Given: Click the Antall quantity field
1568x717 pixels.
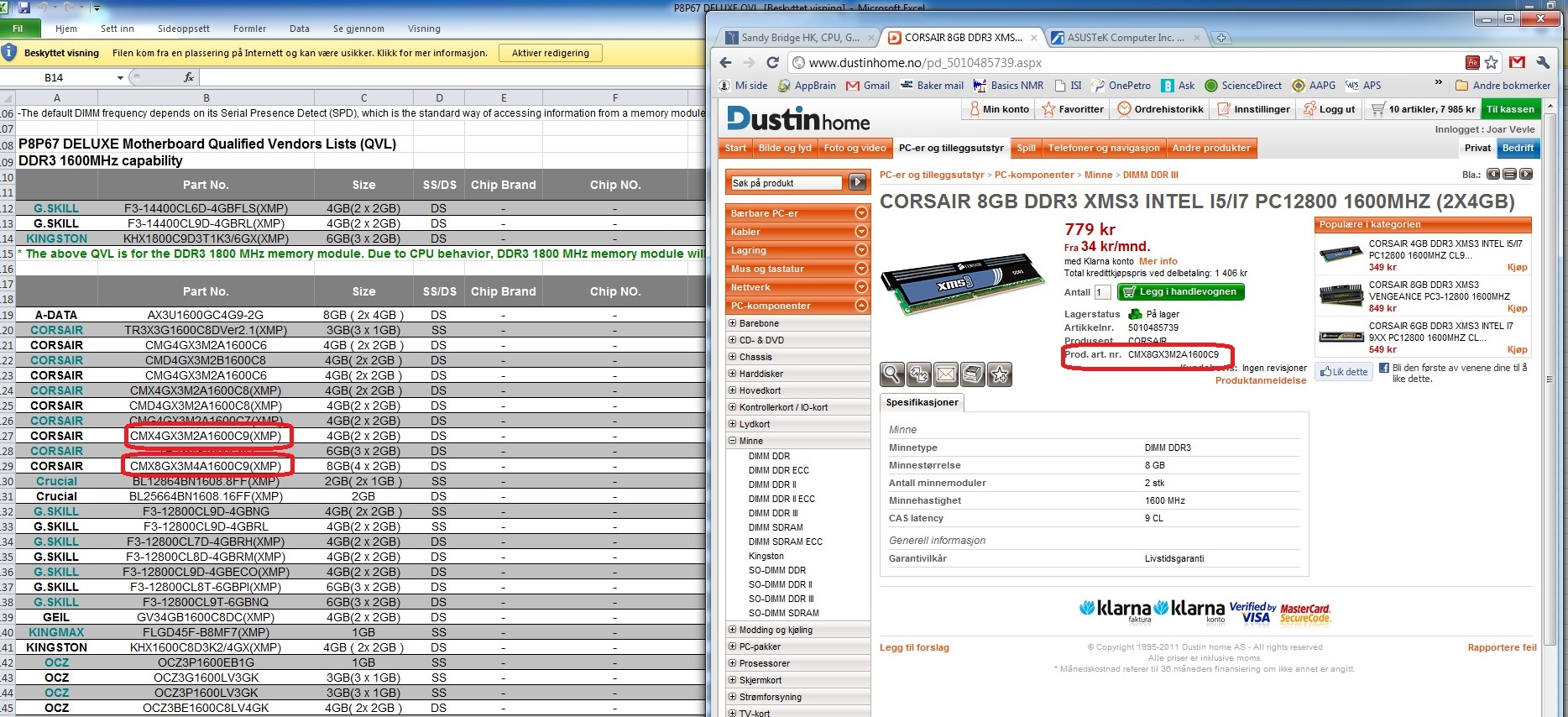Looking at the screenshot, I should point(1102,292).
